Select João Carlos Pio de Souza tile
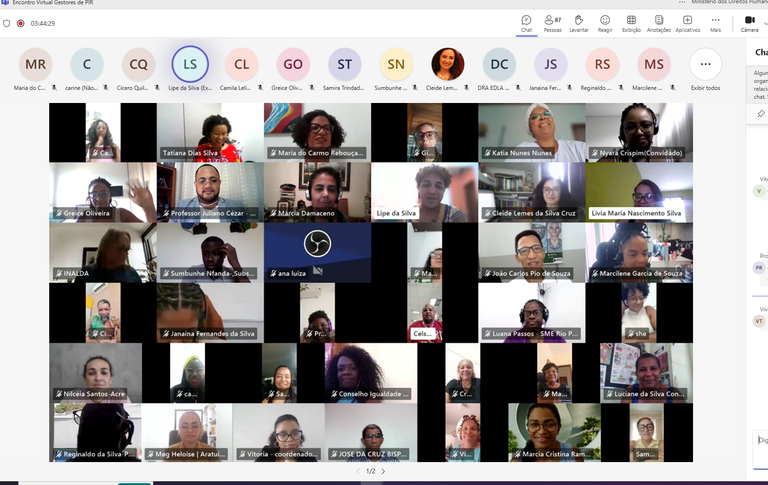 [532, 253]
